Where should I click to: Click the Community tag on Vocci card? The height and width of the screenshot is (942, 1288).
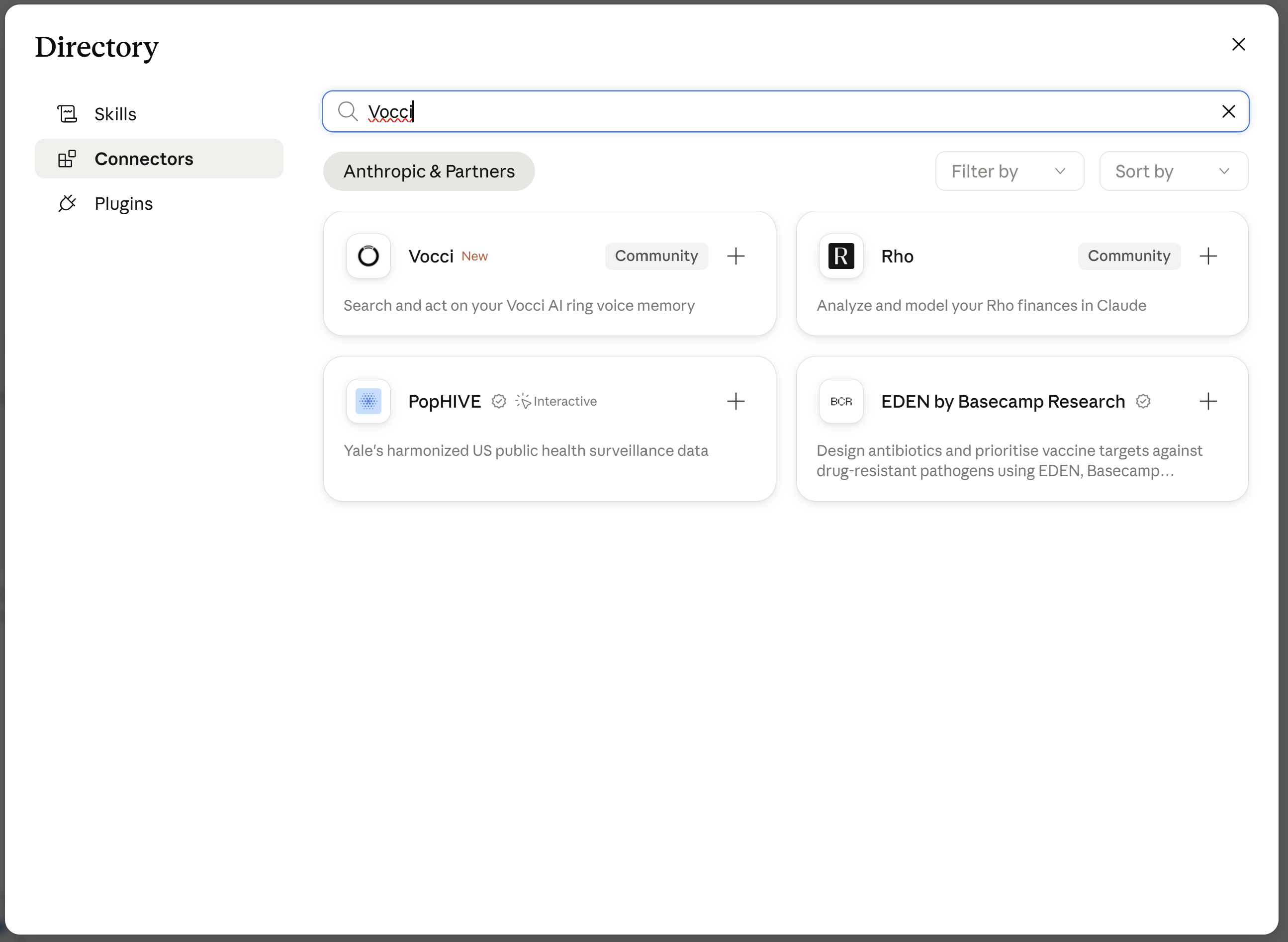[656, 256]
